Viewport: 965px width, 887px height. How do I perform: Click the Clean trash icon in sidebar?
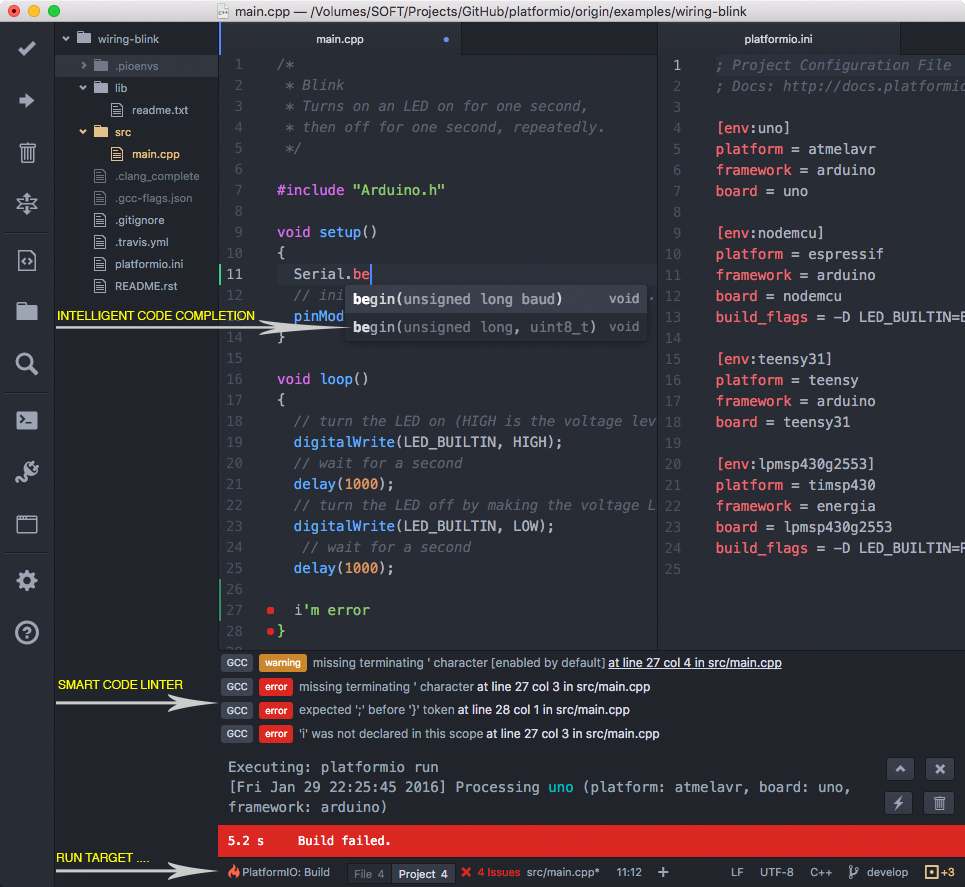click(x=27, y=152)
